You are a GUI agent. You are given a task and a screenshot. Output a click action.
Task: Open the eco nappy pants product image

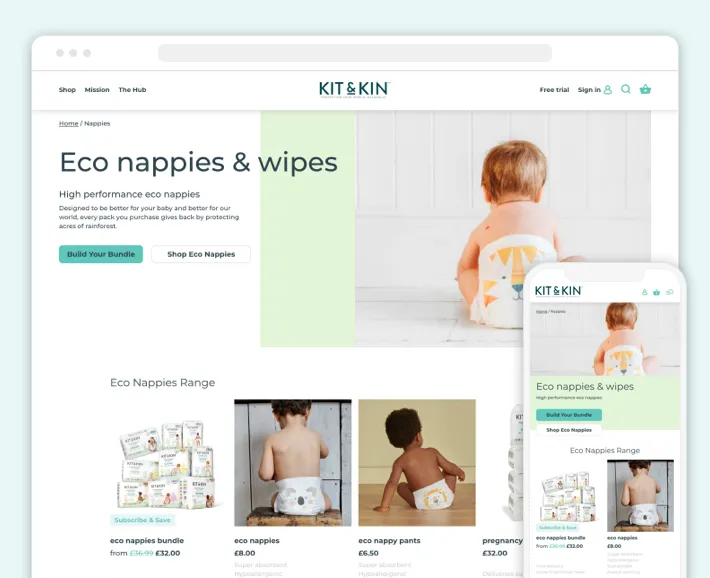(x=417, y=462)
